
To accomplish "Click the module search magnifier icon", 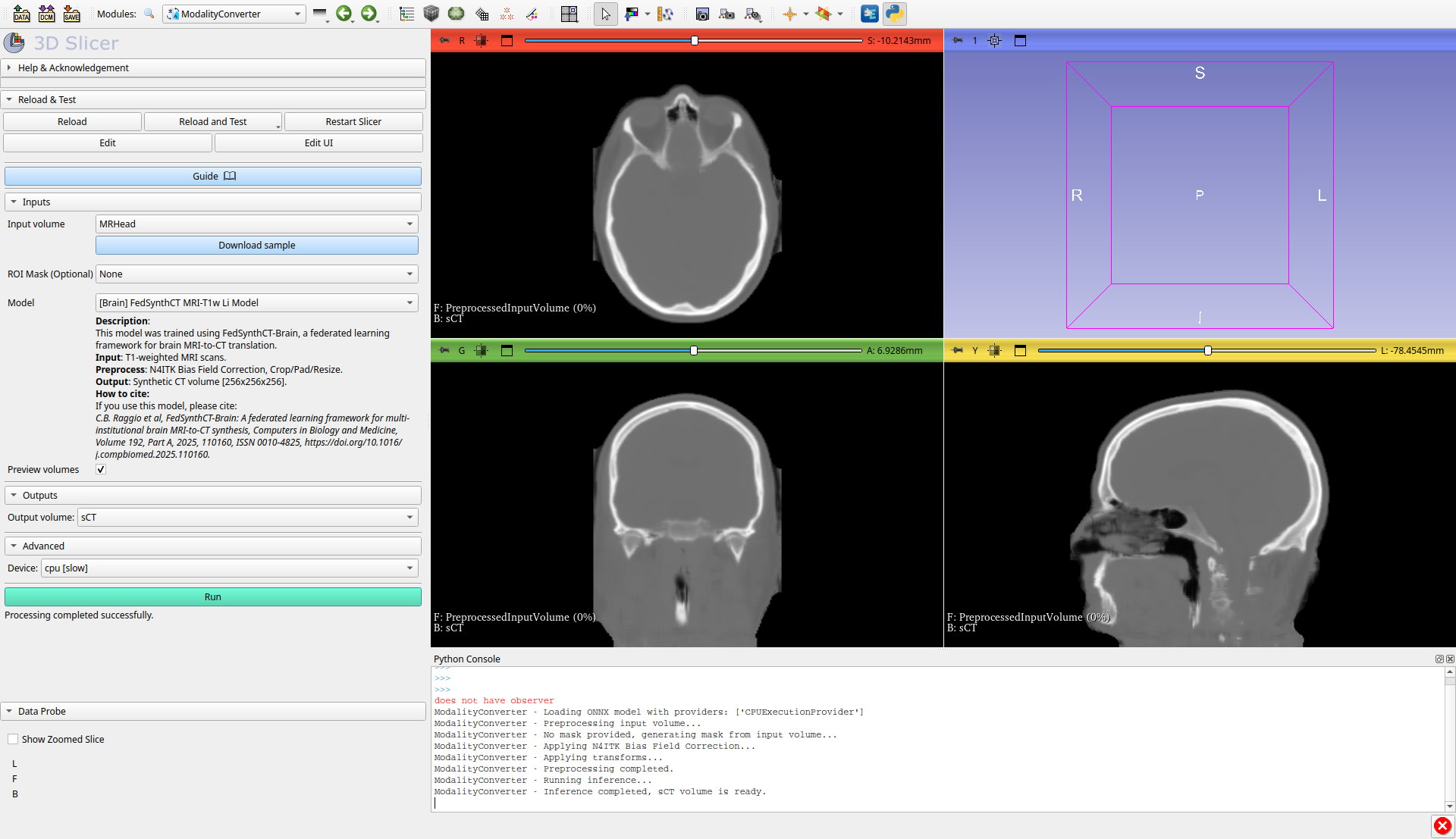I will [149, 14].
